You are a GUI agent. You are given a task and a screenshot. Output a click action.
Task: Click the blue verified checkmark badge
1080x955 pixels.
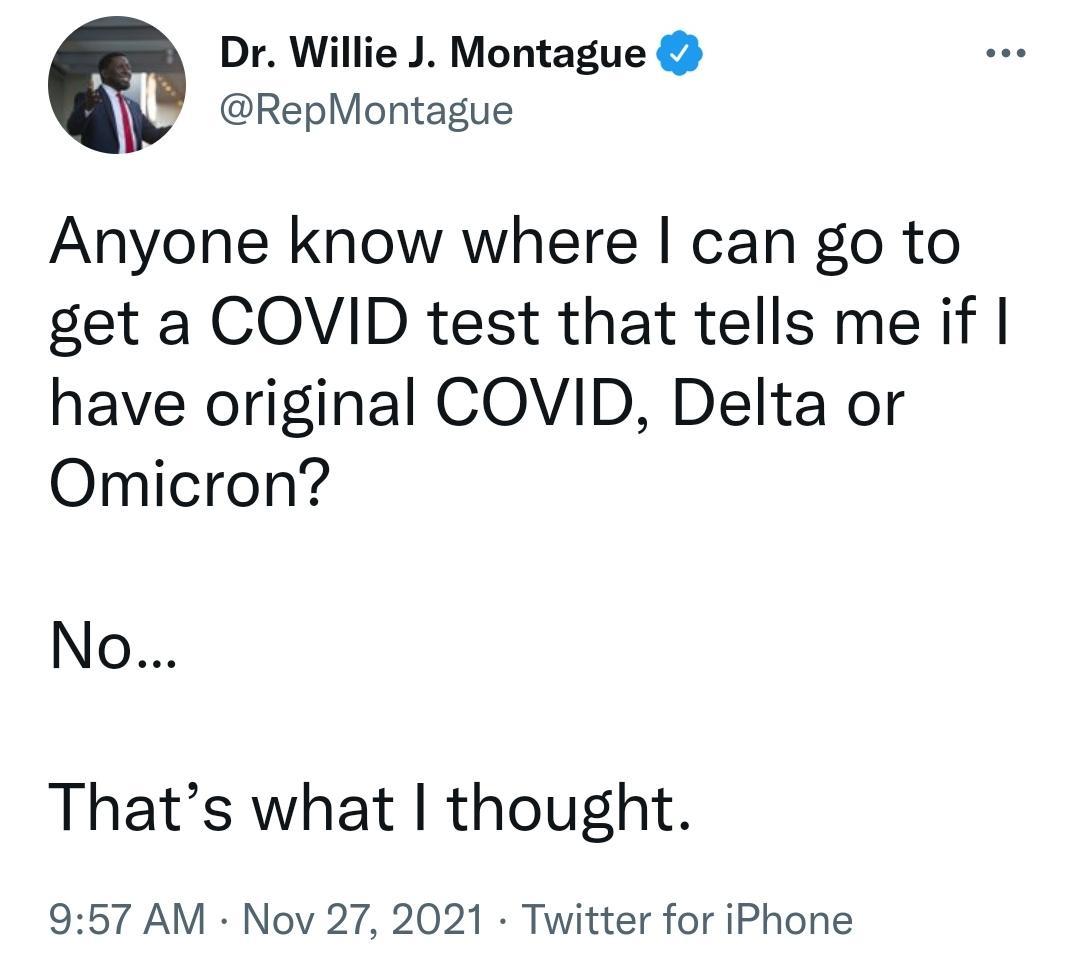click(x=680, y=53)
